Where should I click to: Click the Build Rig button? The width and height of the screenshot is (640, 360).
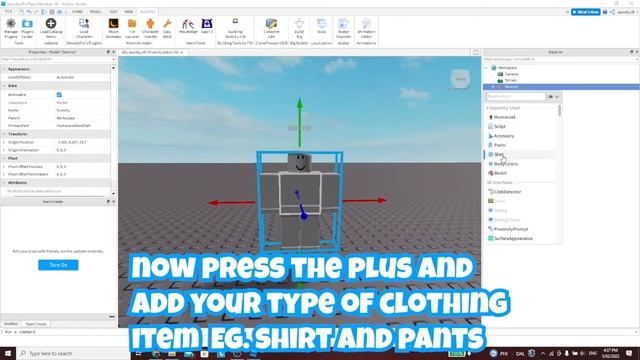[299, 28]
